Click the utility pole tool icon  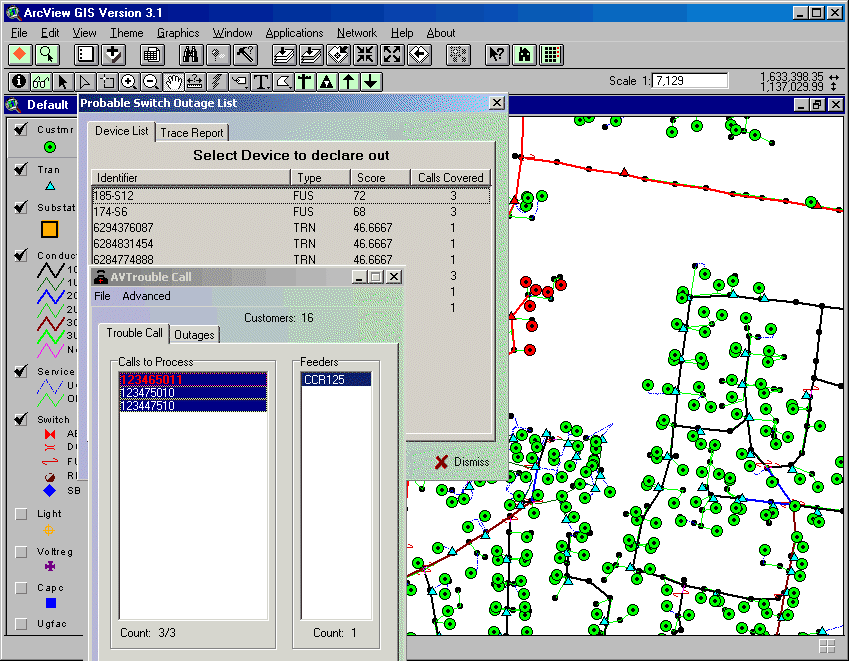pos(305,82)
